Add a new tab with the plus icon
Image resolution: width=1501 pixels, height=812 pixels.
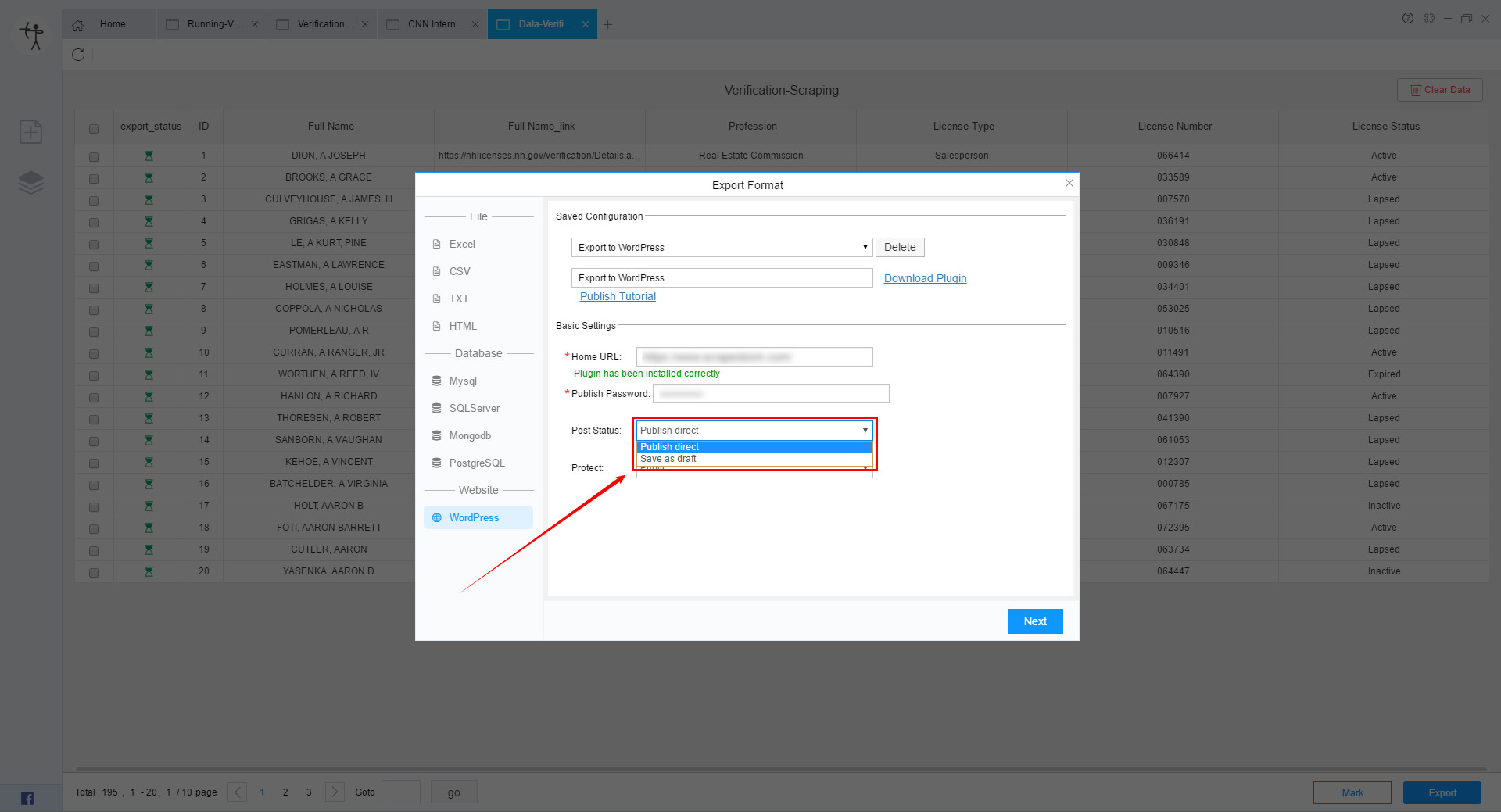click(x=607, y=24)
